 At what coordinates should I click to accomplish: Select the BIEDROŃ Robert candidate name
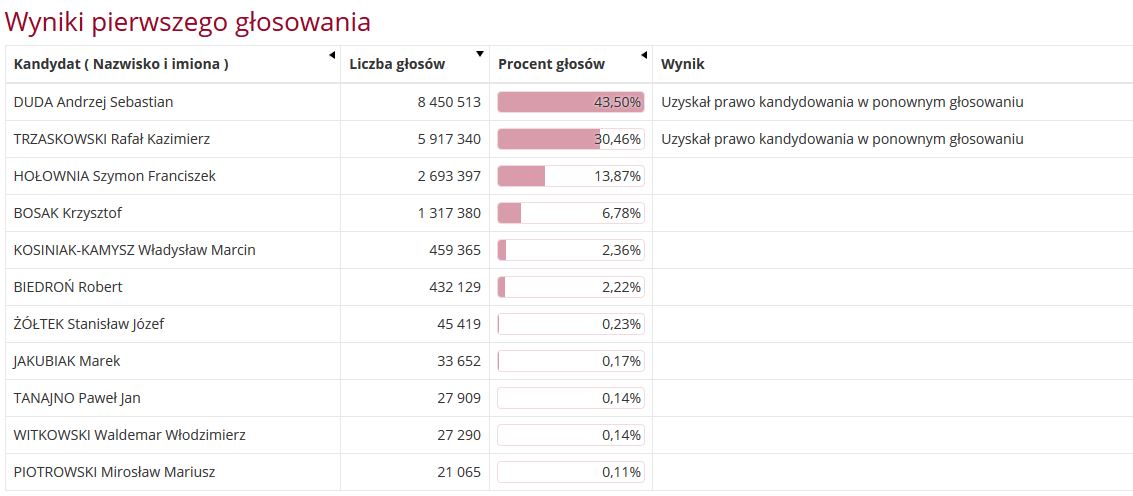tap(68, 287)
